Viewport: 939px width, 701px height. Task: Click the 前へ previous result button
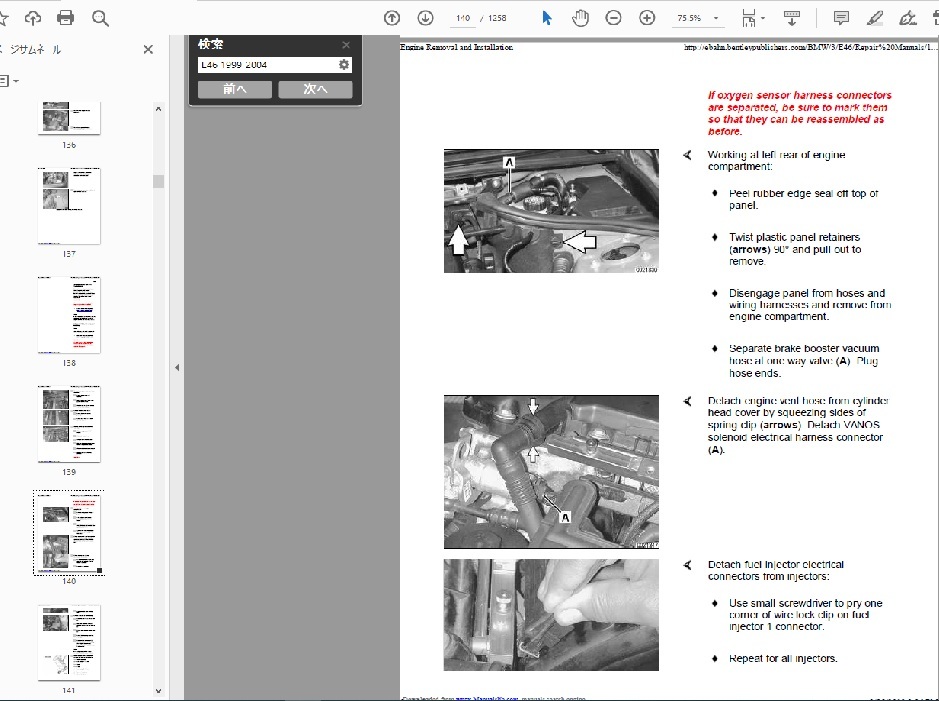(235, 89)
